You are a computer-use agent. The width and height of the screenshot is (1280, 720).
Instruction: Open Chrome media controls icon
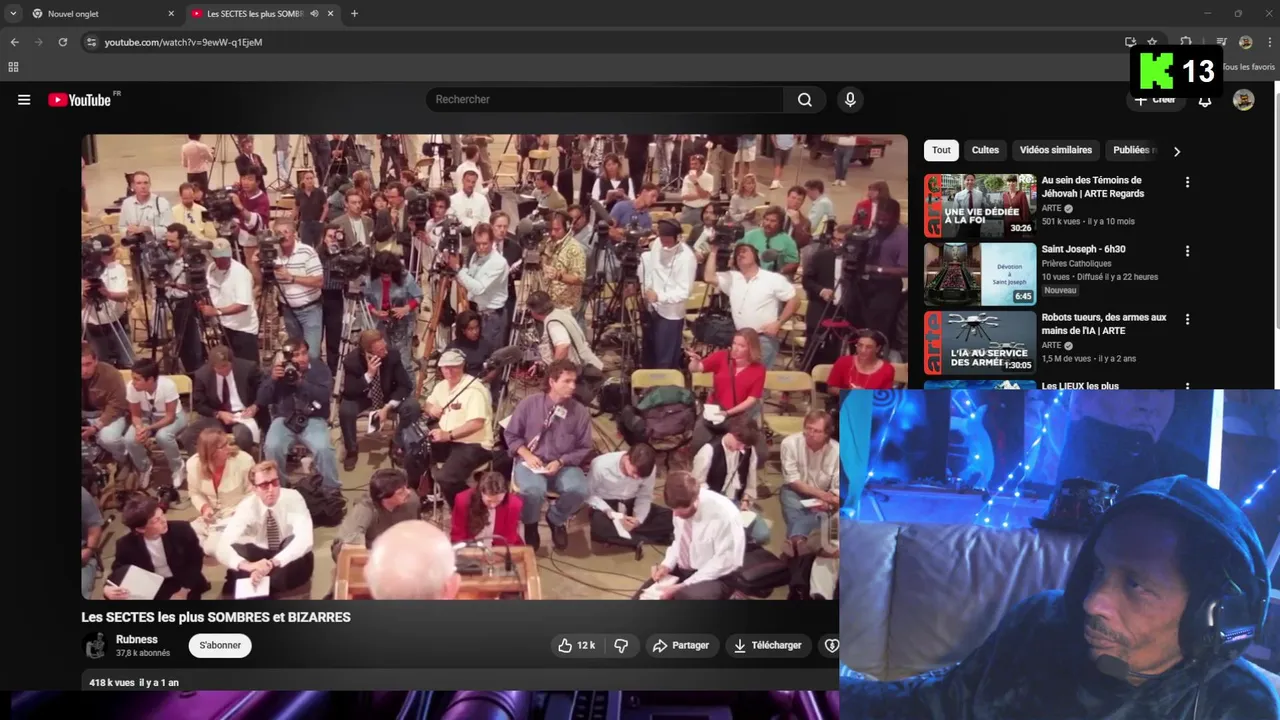1221,42
